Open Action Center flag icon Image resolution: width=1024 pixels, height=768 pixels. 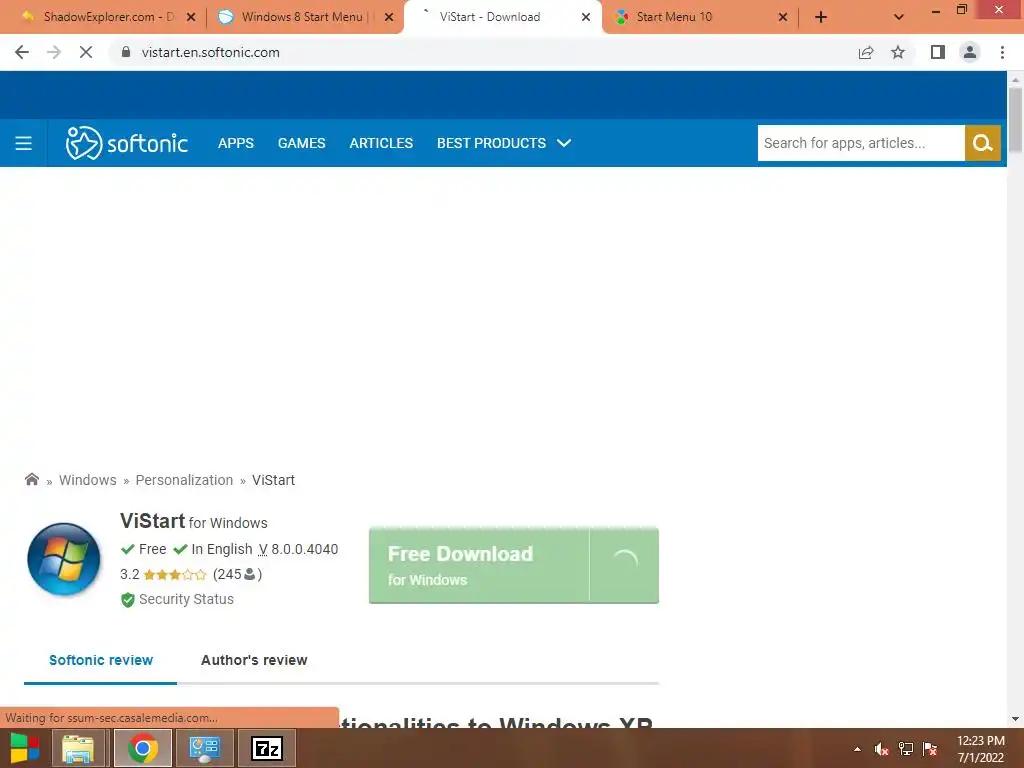click(x=930, y=749)
